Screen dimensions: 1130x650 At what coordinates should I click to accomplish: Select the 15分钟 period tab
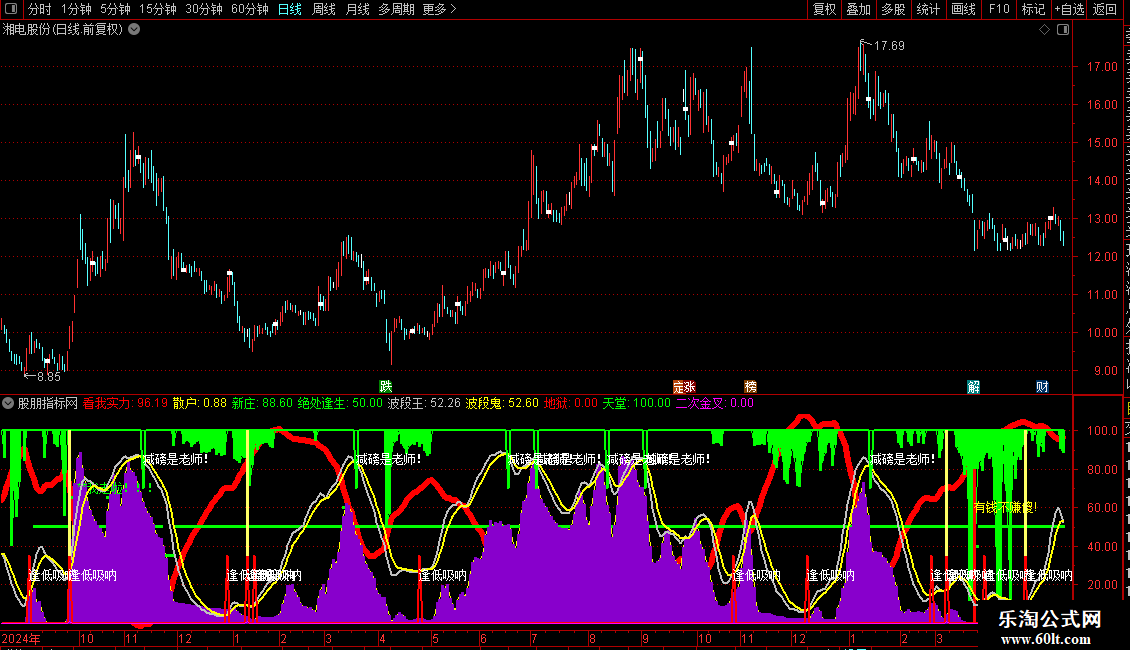pyautogui.click(x=157, y=9)
